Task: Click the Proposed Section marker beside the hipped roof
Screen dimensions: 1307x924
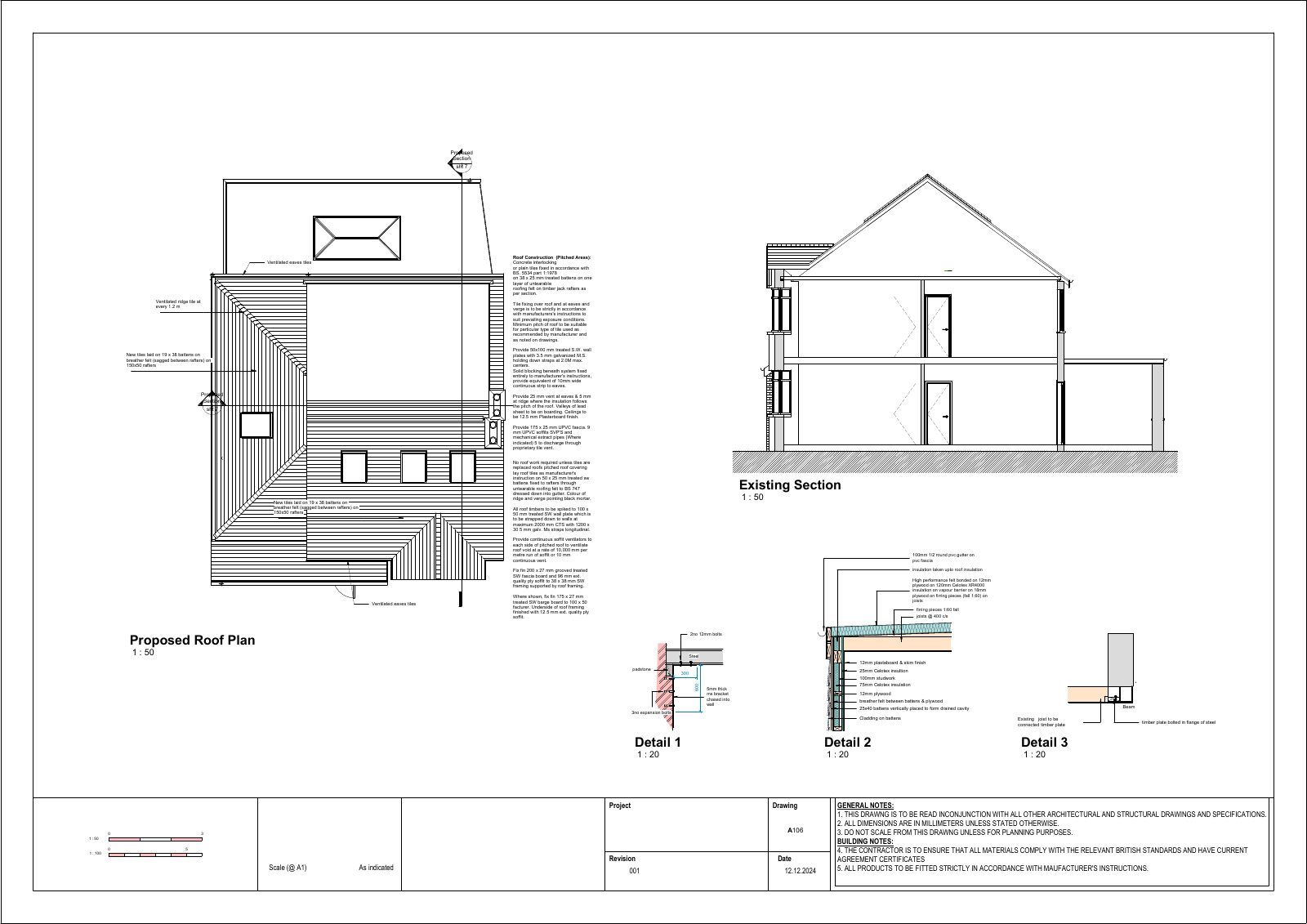Action: click(212, 402)
